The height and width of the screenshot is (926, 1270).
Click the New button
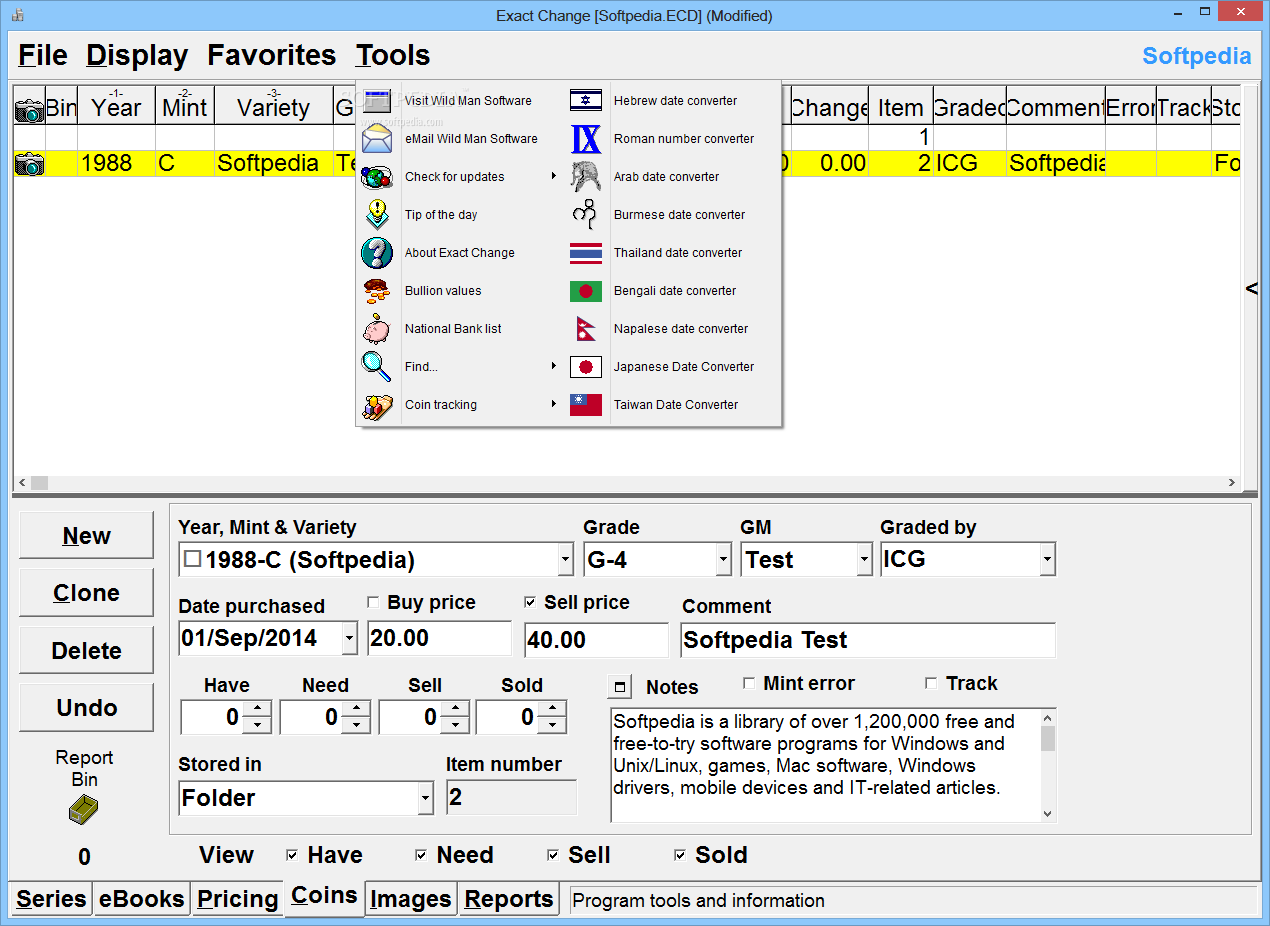pyautogui.click(x=86, y=535)
